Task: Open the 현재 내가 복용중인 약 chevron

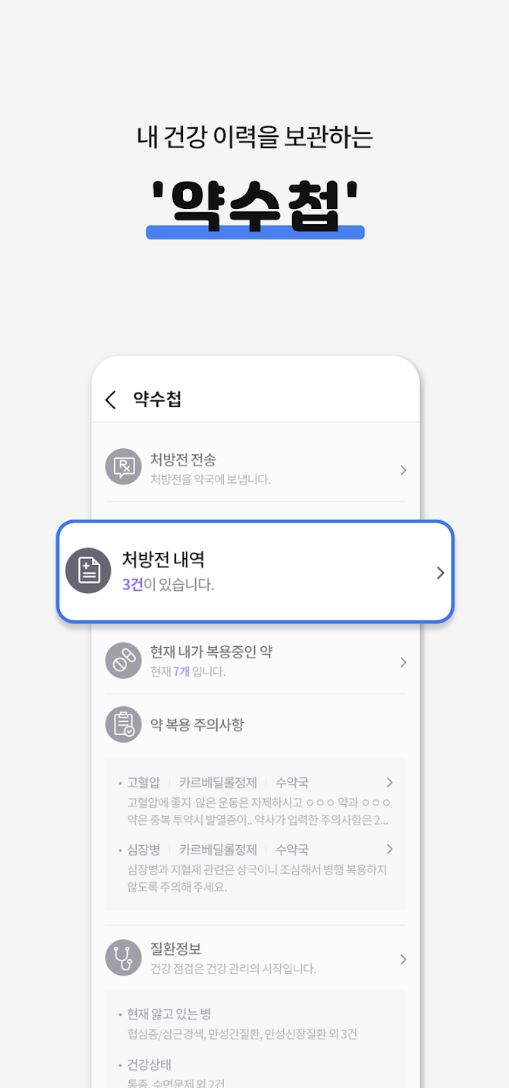Action: (x=403, y=663)
